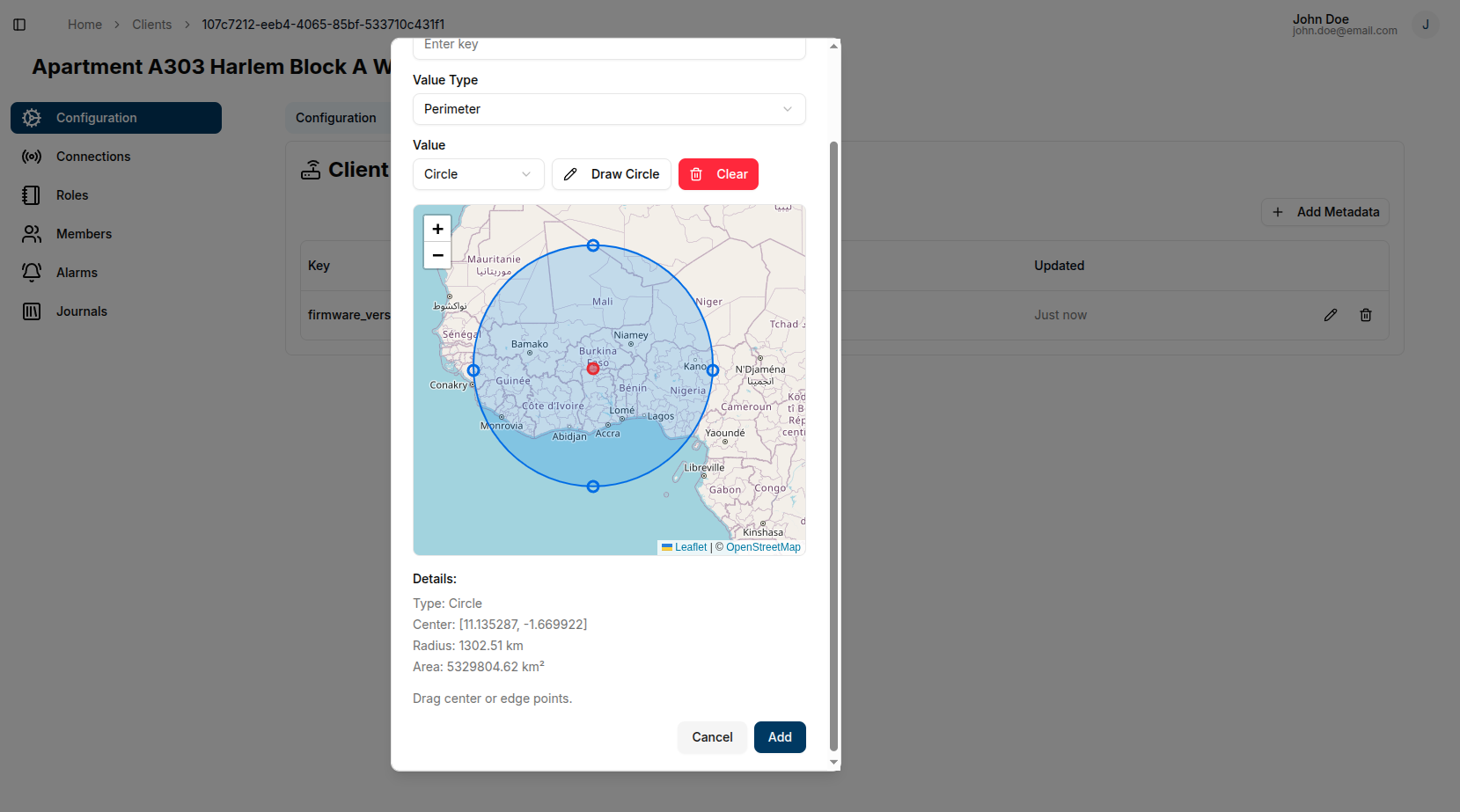
Task: Select the Roles menu item
Action: 72,195
